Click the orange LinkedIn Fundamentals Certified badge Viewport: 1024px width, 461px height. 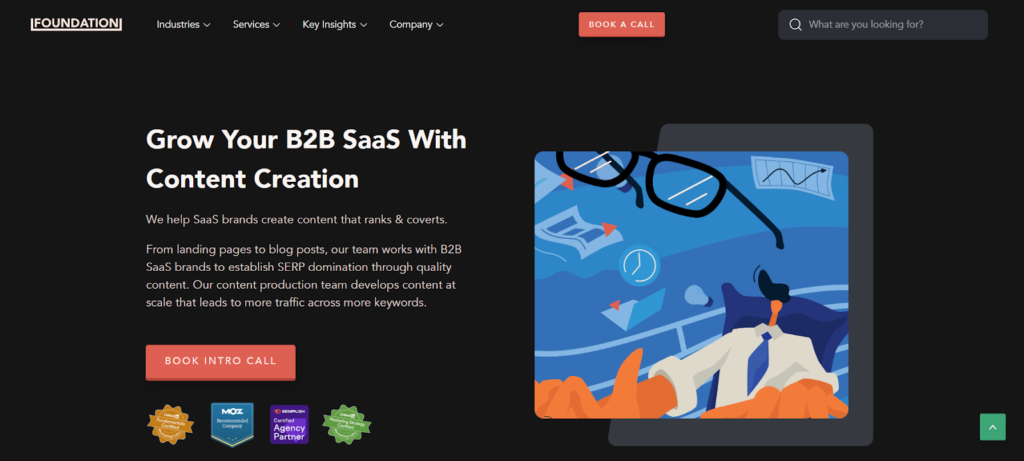pos(170,424)
